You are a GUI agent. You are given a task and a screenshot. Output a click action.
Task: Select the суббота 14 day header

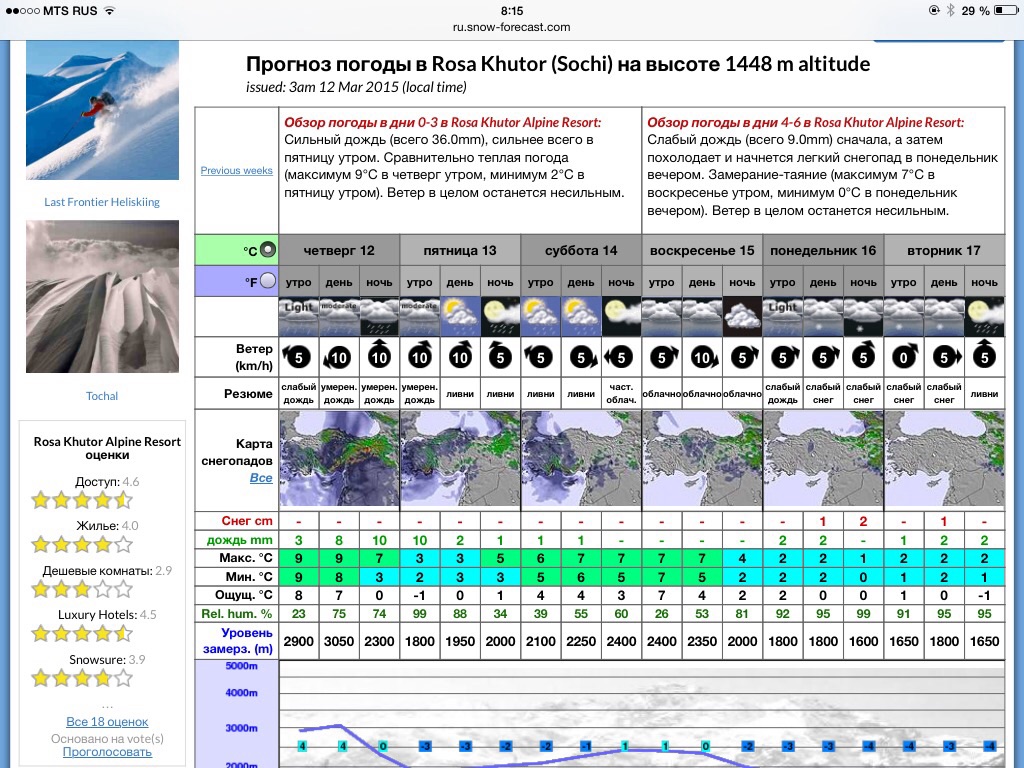581,250
